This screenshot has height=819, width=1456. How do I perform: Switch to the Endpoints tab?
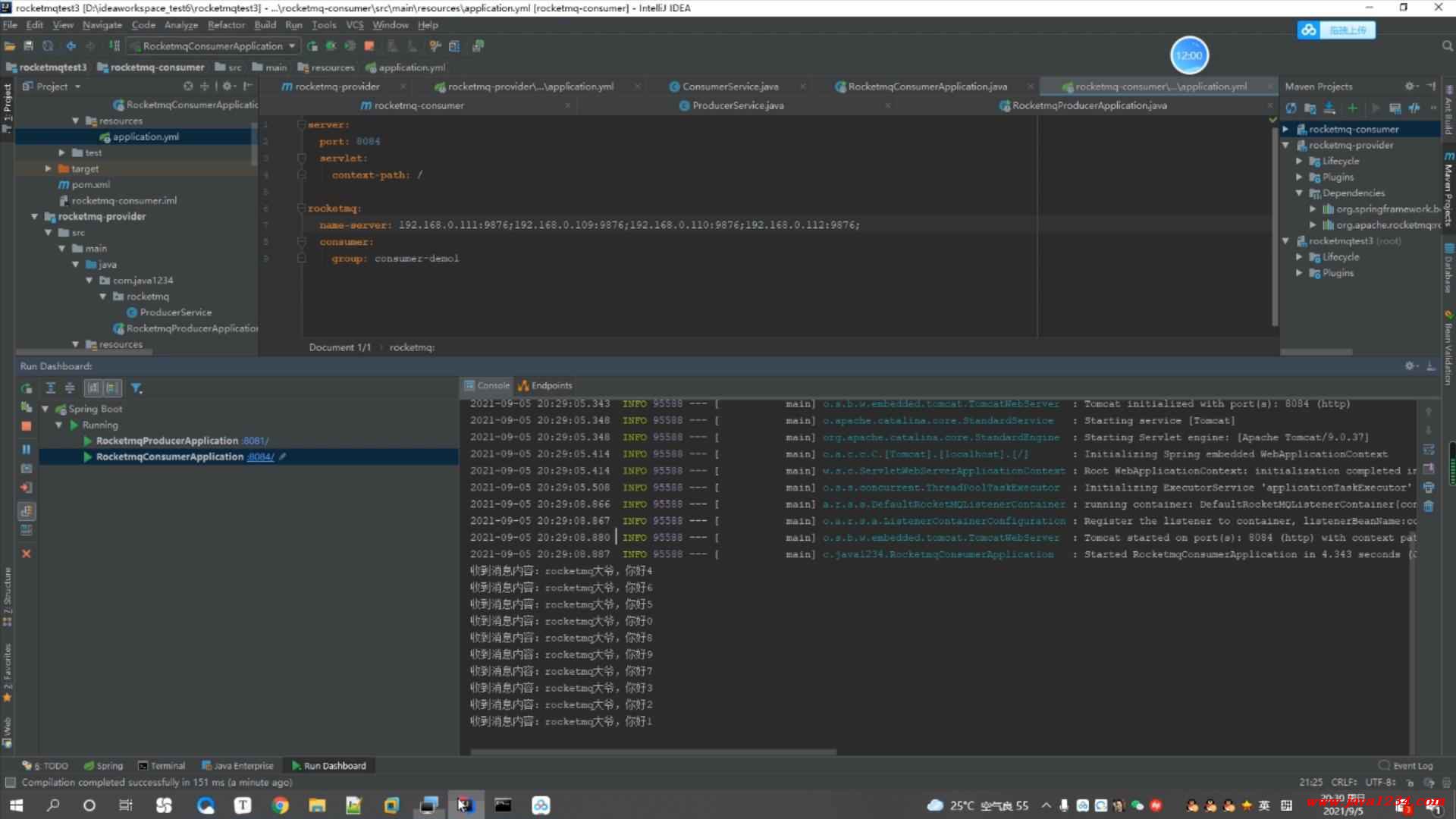tap(545, 386)
